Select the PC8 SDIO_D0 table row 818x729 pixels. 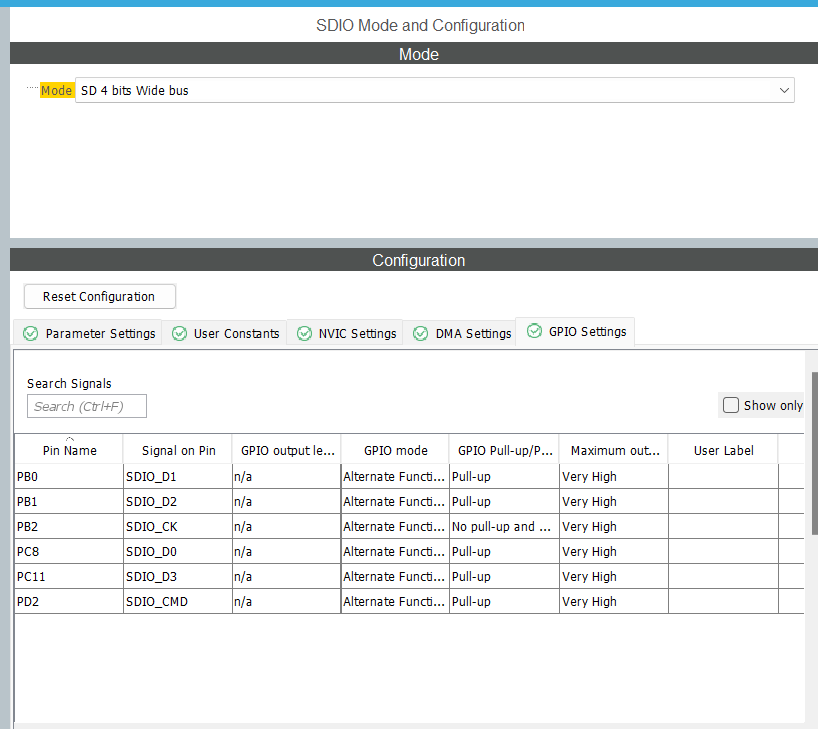(x=178, y=551)
